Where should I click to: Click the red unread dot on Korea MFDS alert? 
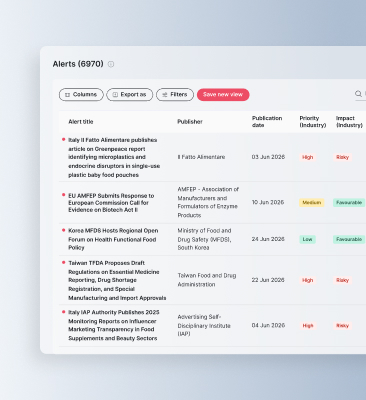[63, 230]
